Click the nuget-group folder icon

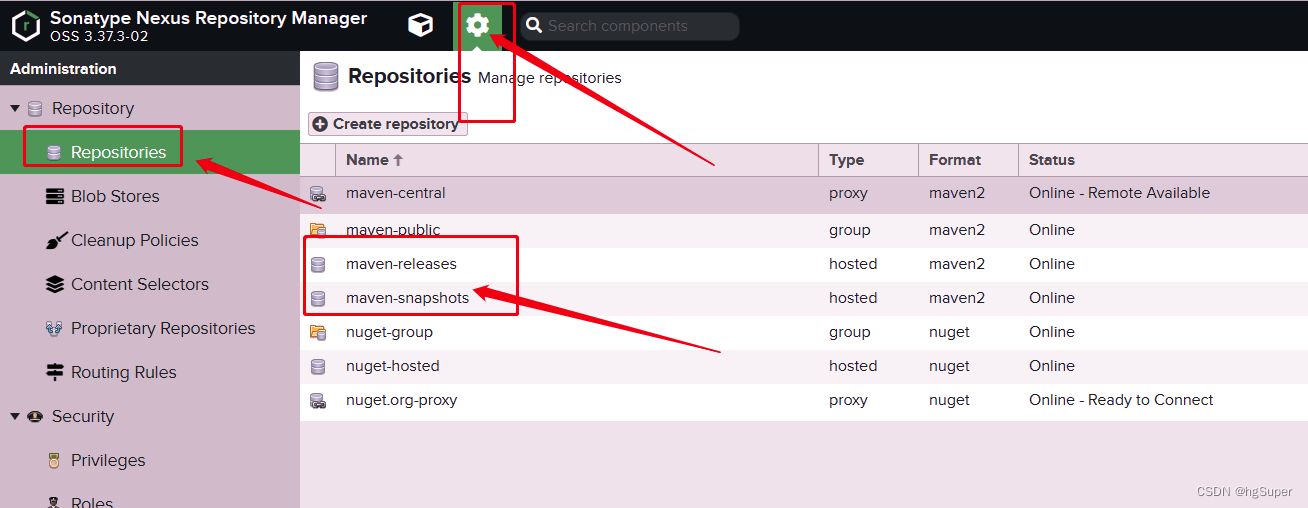pyautogui.click(x=318, y=332)
